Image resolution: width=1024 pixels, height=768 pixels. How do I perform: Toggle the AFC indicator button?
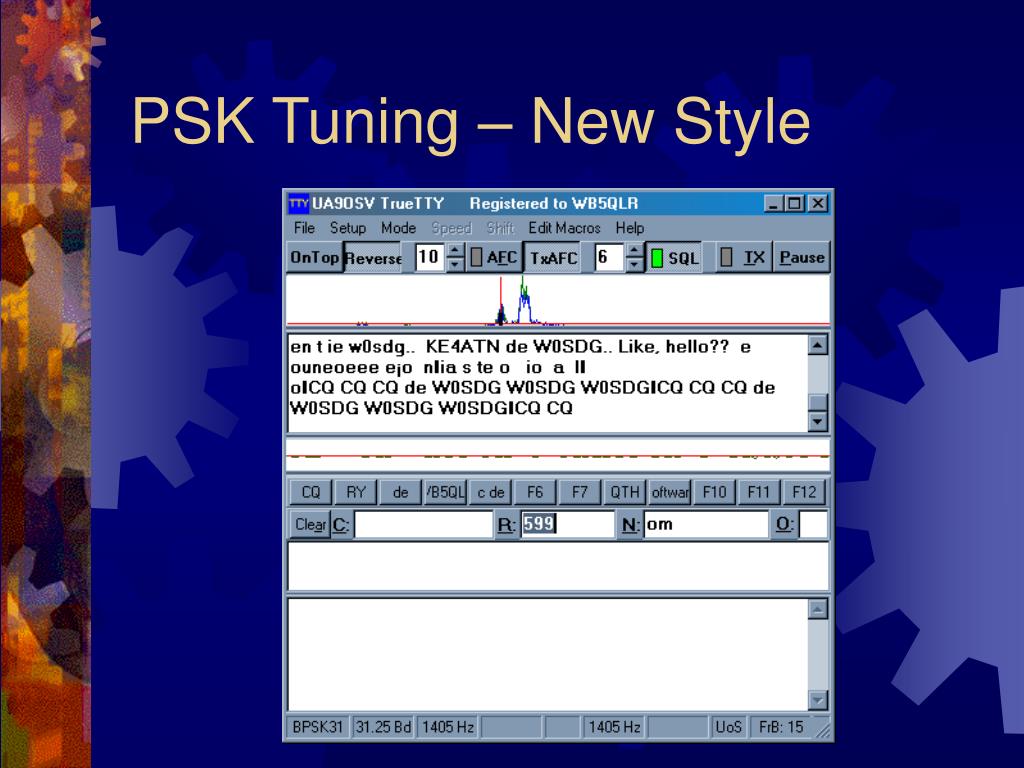click(x=494, y=257)
